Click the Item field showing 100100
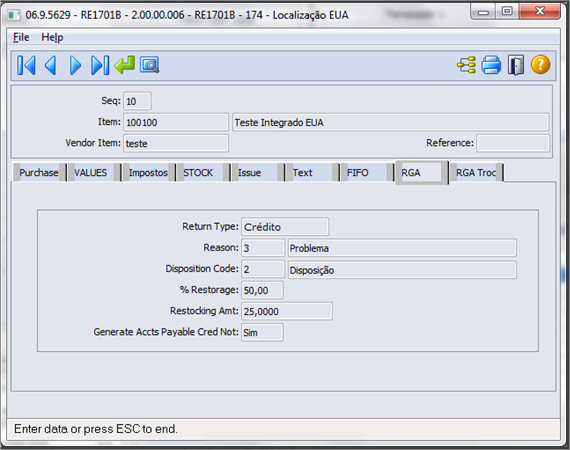This screenshot has width=570, height=450. (x=176, y=122)
